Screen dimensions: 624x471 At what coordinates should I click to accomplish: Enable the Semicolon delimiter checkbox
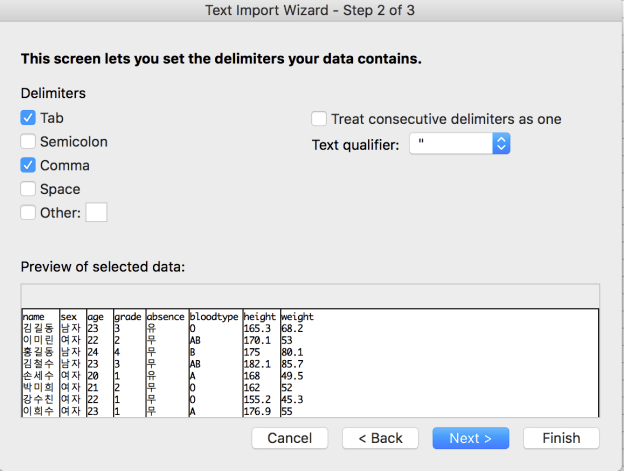pyautogui.click(x=28, y=141)
